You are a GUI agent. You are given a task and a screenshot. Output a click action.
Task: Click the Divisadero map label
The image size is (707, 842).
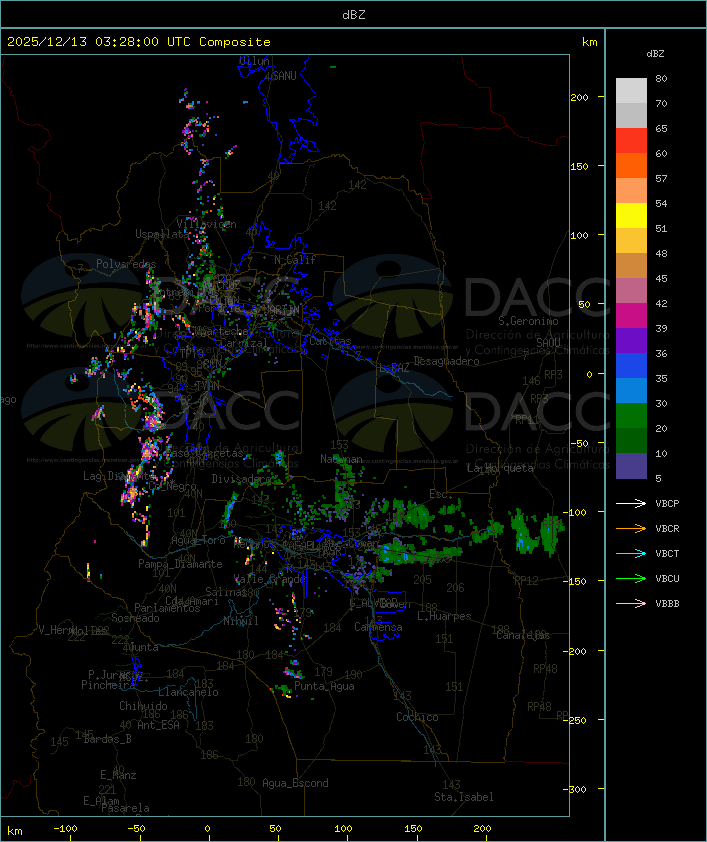click(x=242, y=478)
